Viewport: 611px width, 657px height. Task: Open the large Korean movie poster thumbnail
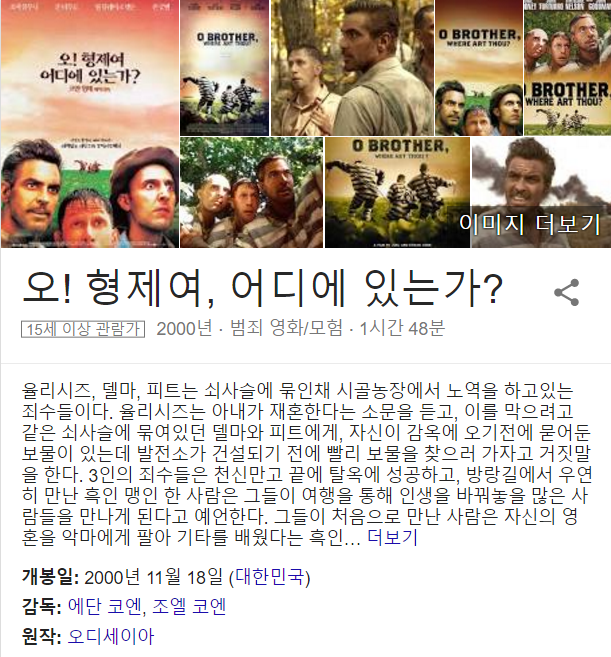pyautogui.click(x=90, y=124)
